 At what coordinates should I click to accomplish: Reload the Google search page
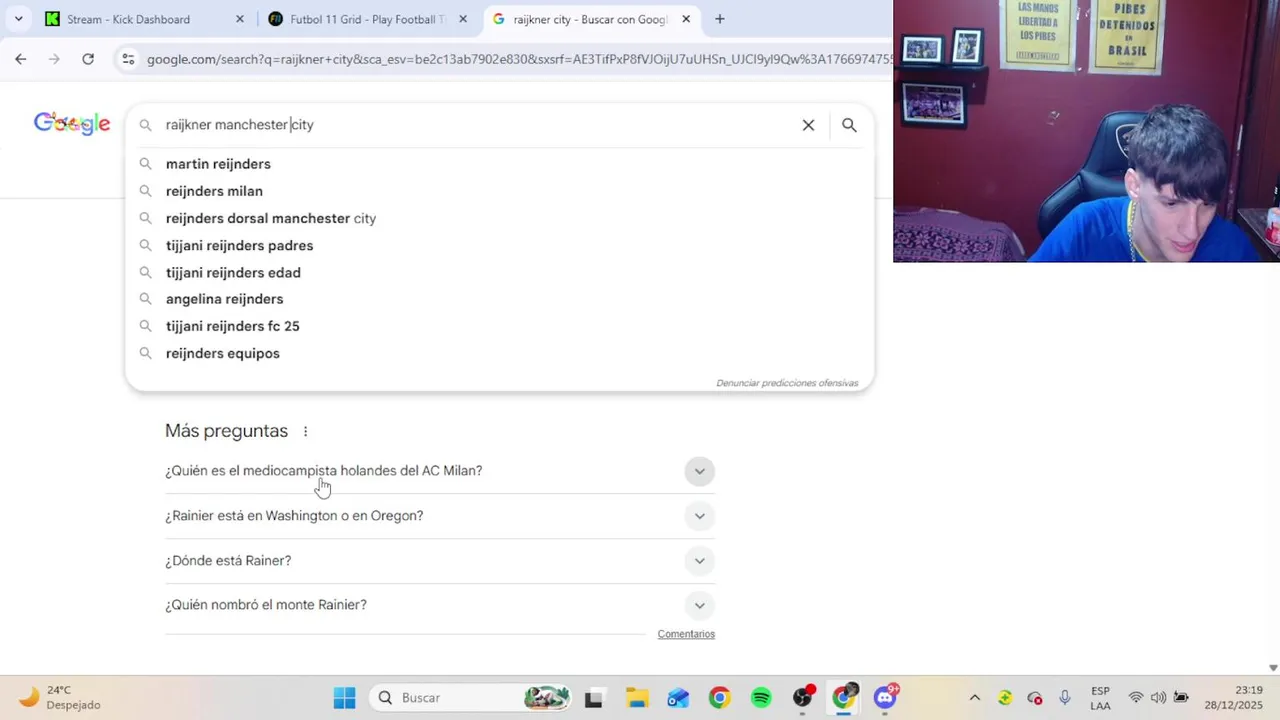click(88, 59)
